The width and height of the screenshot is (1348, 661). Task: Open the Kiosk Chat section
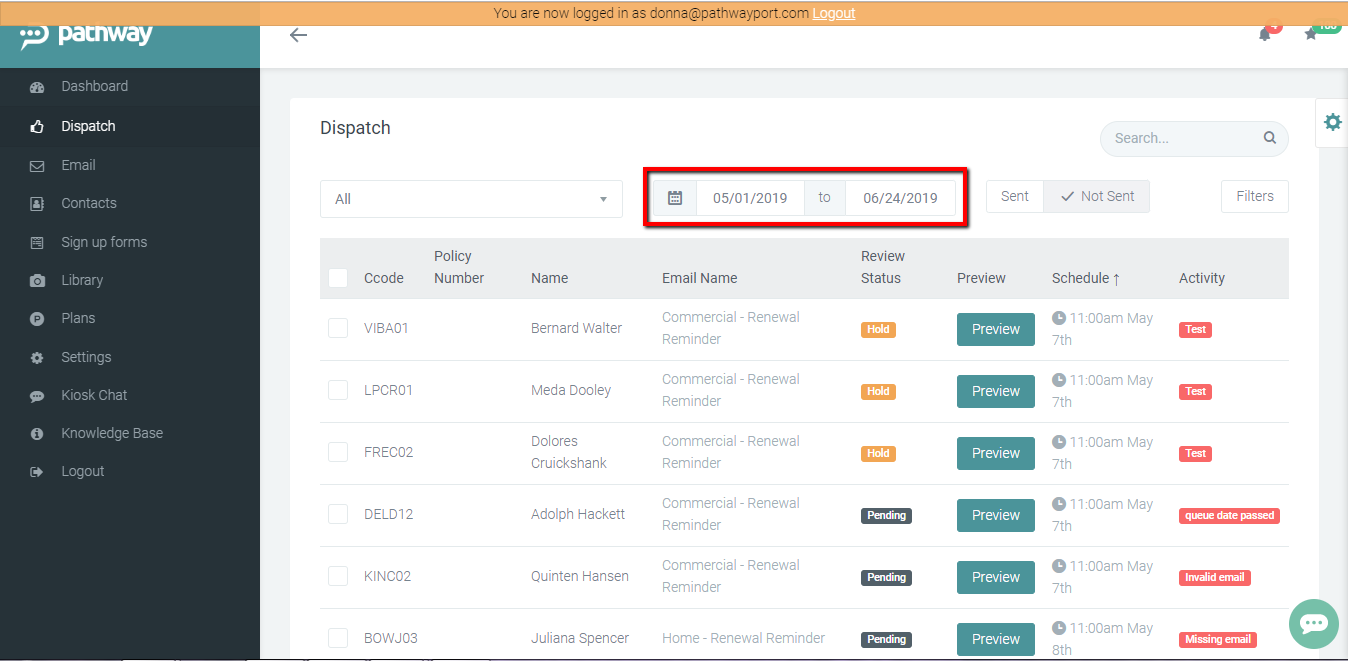coord(94,394)
